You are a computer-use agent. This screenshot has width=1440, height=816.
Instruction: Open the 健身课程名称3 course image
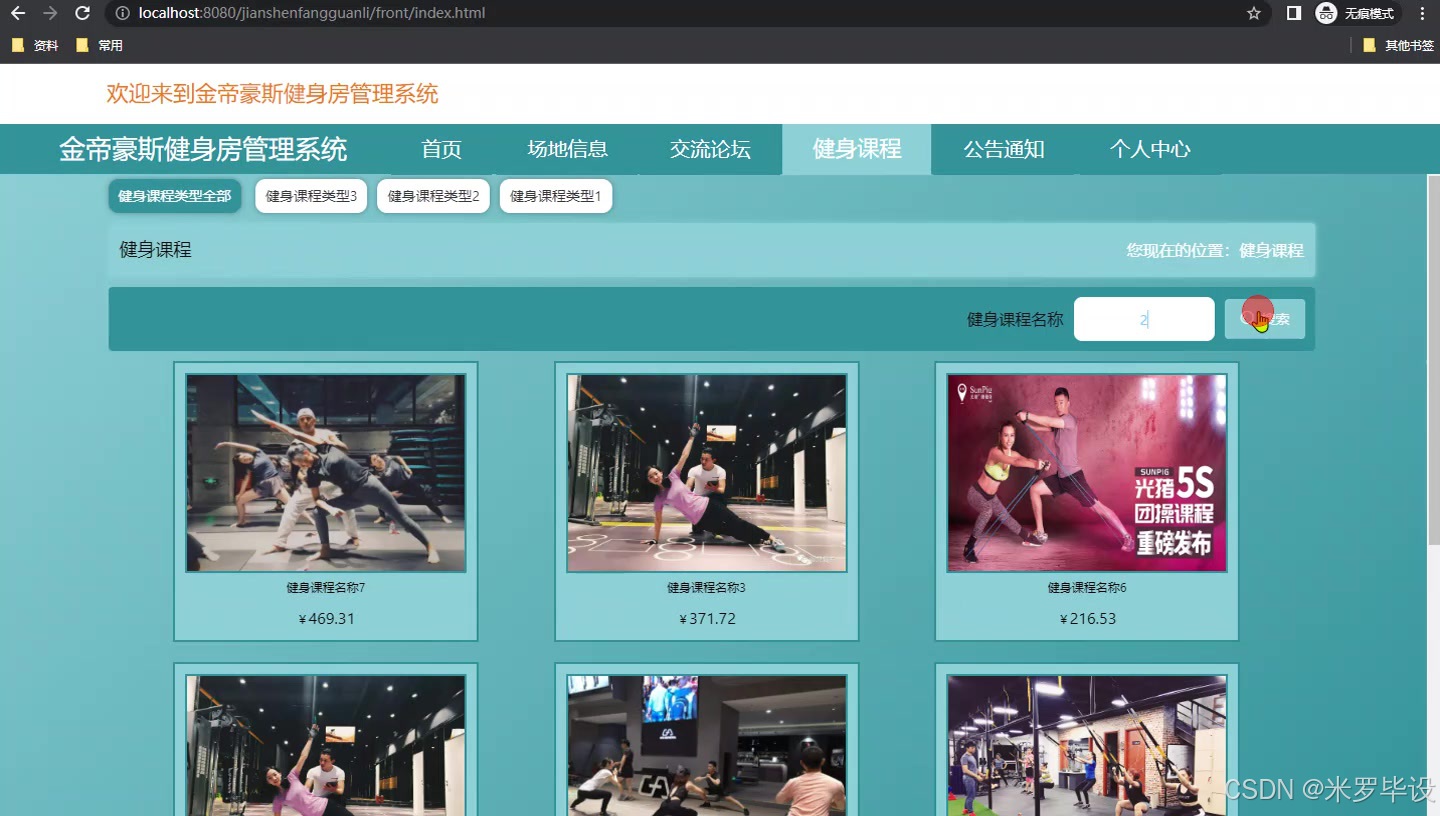(707, 473)
